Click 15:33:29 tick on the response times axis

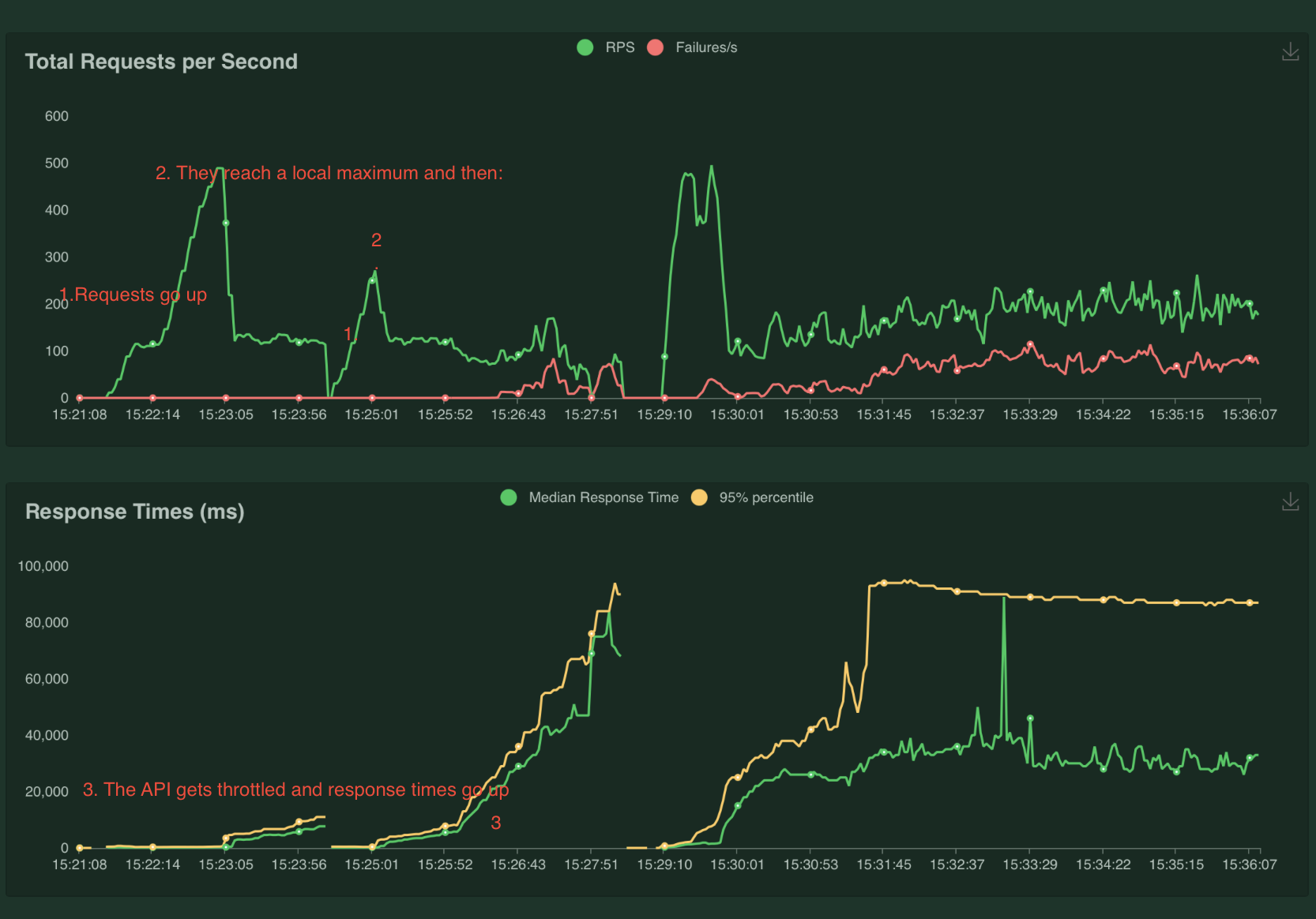(x=1030, y=865)
